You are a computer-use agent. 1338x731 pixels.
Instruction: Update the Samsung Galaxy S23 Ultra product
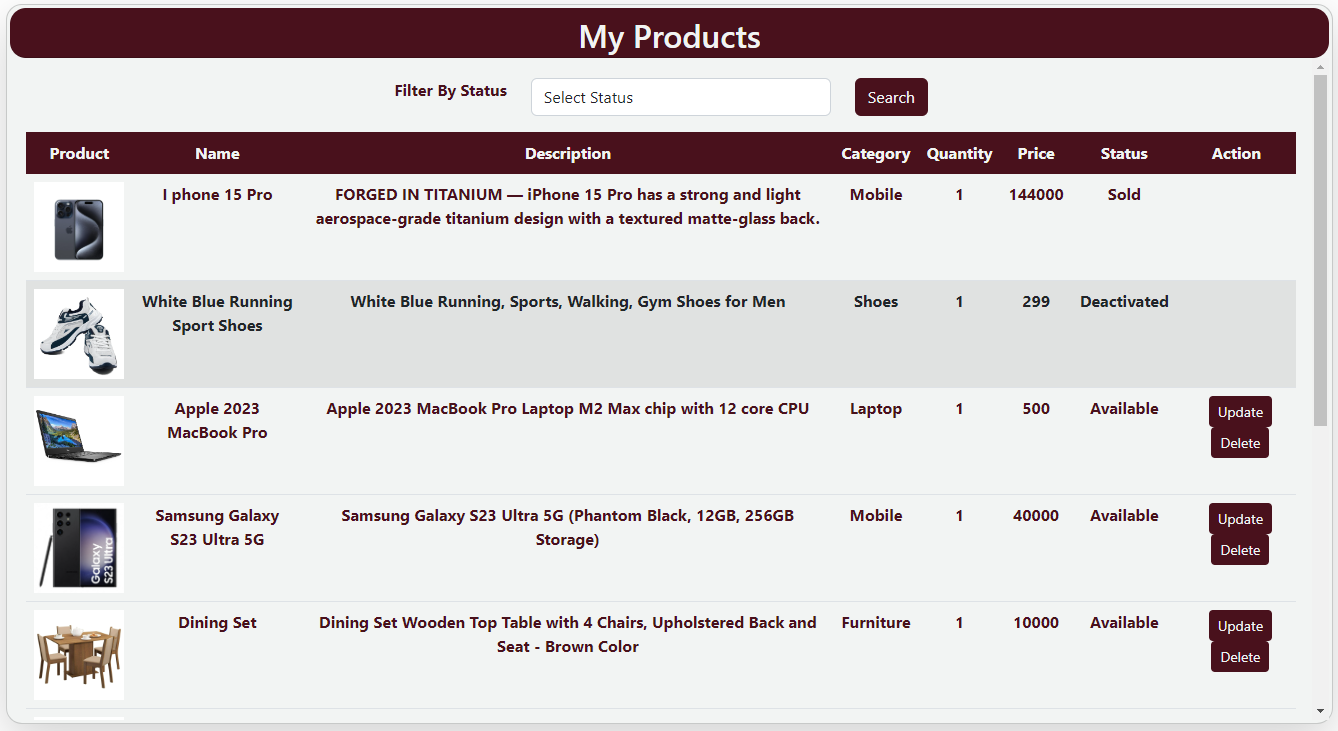1240,519
